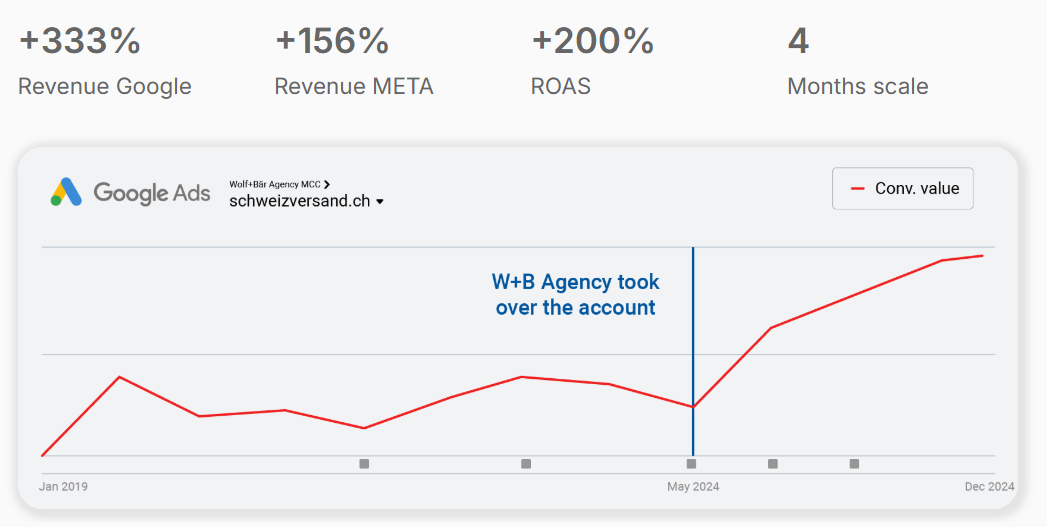Click the red line icon in legend
The width and height of the screenshot is (1047, 527).
coord(858,189)
